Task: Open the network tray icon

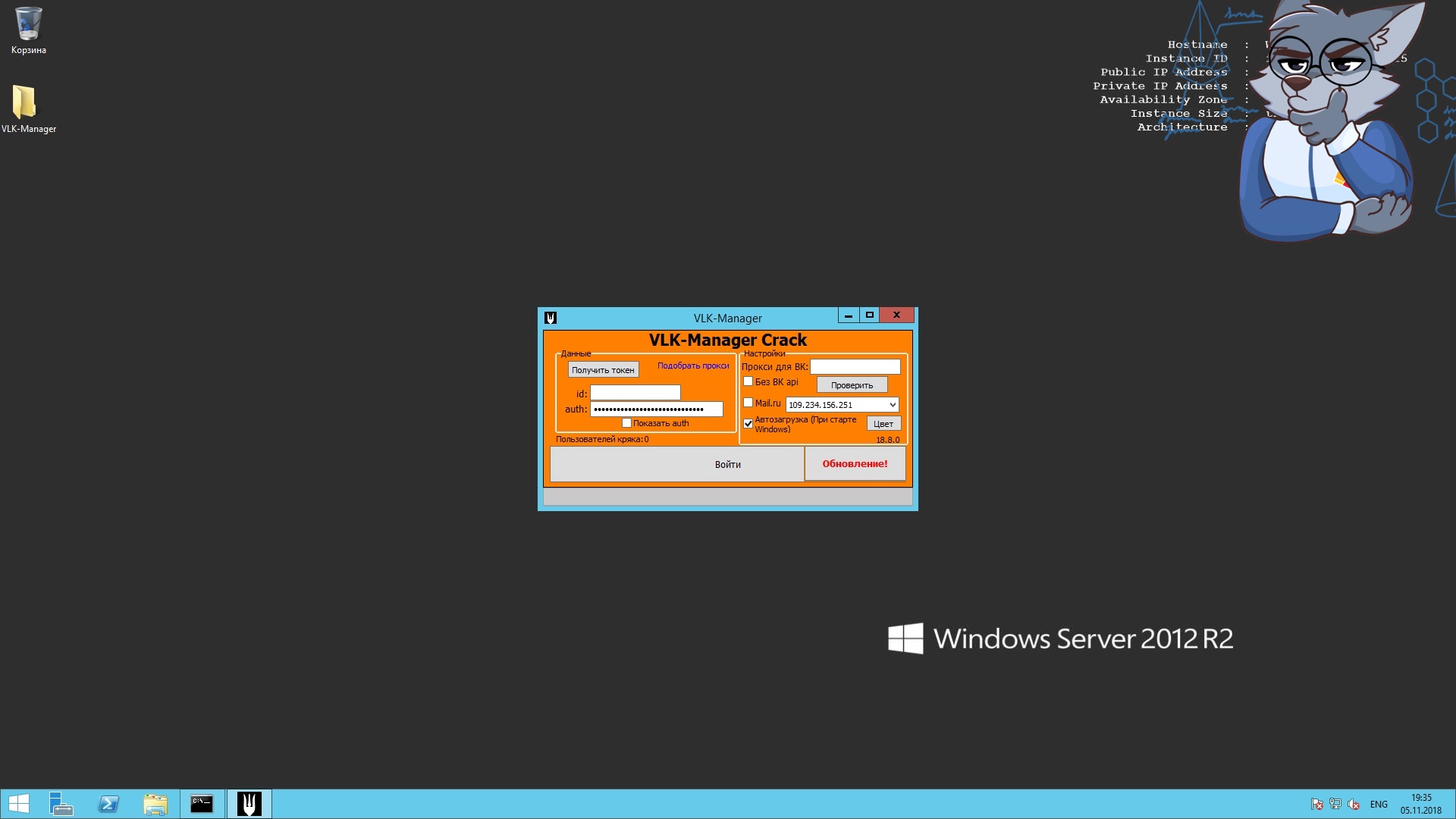Action: click(x=1335, y=805)
